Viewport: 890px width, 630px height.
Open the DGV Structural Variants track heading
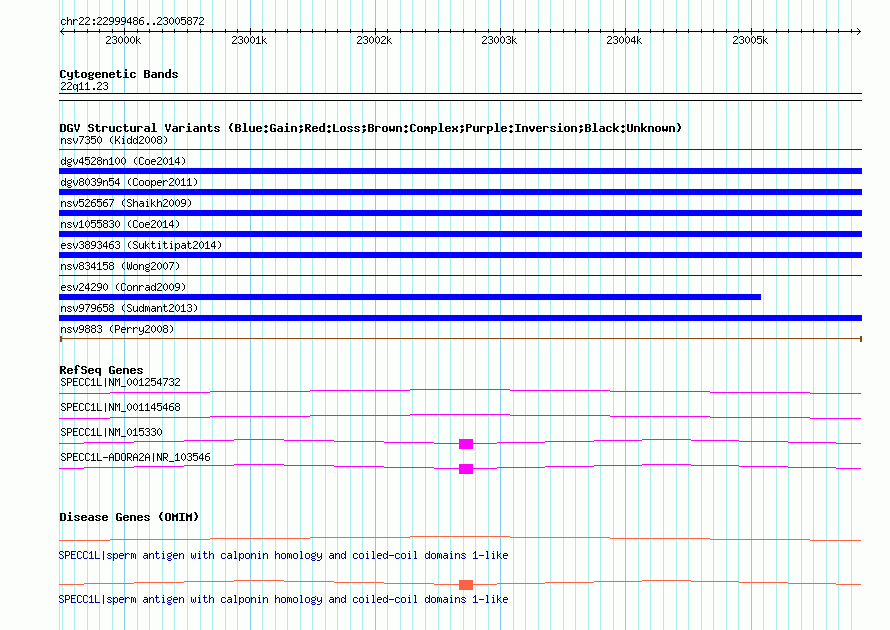tap(370, 128)
